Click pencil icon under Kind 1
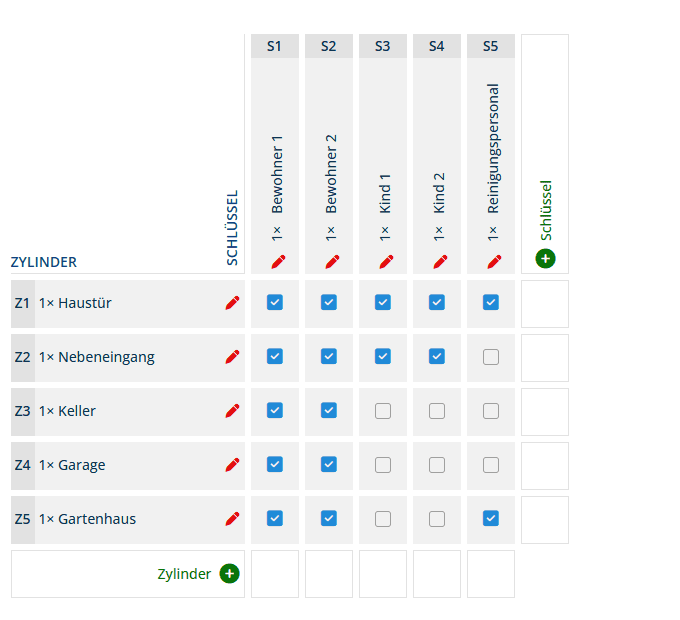Image resolution: width=680 pixels, height=620 pixels. 385,261
